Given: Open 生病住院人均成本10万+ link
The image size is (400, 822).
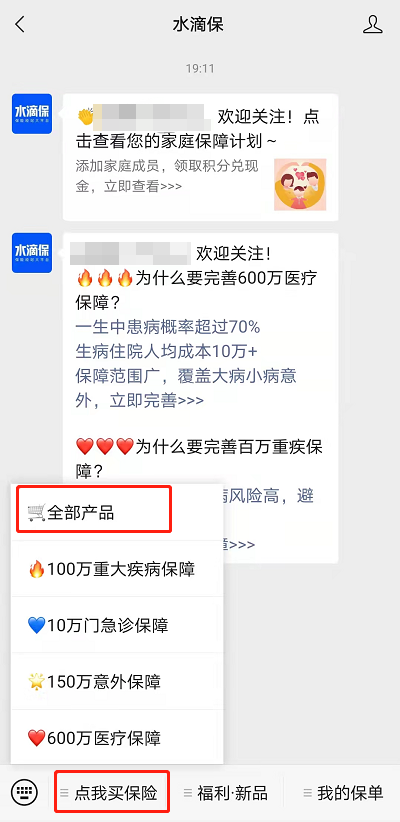Looking at the screenshot, I should click(166, 350).
